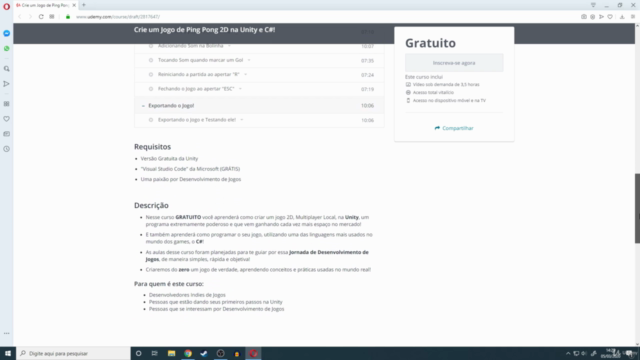Select the circle beside "Tocando Som quando marcar um Gol"
Image resolution: width=640 pixels, height=360 pixels.
tap(151, 60)
